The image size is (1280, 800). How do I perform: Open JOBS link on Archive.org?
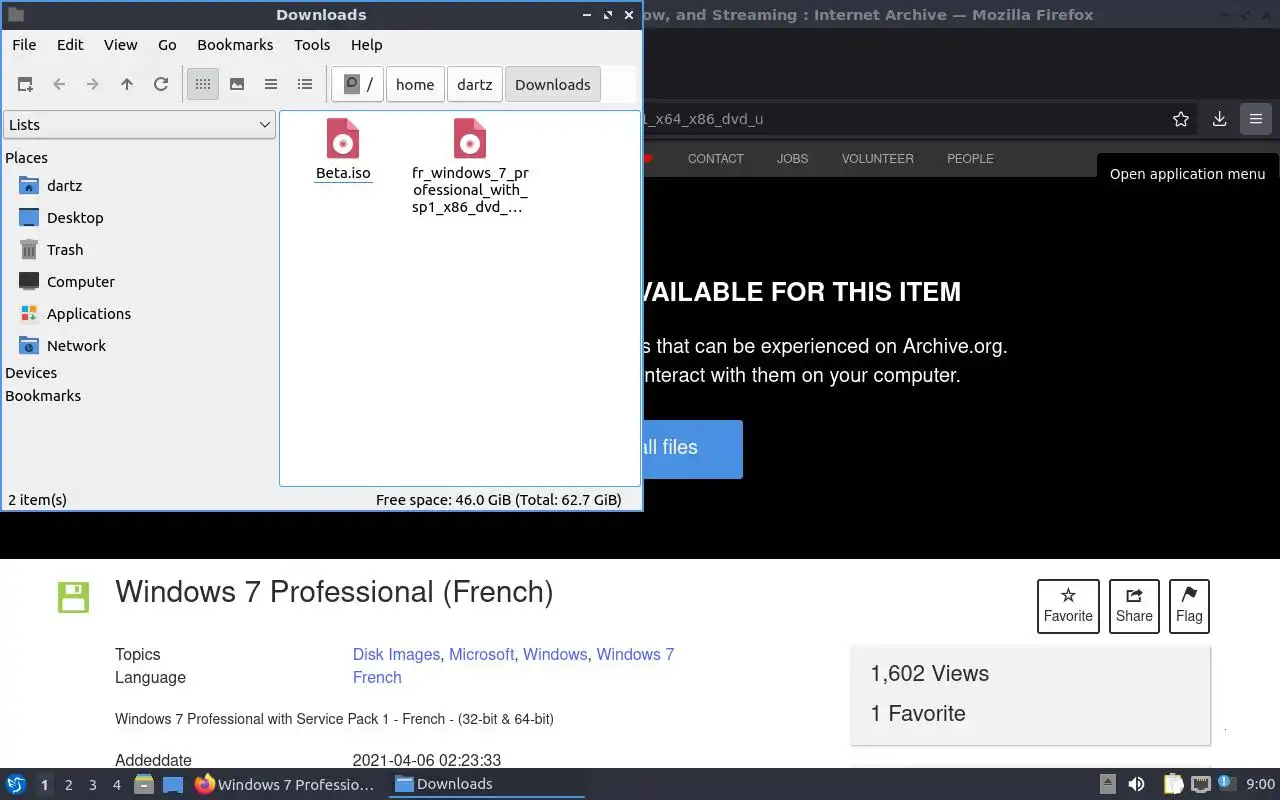(793, 159)
